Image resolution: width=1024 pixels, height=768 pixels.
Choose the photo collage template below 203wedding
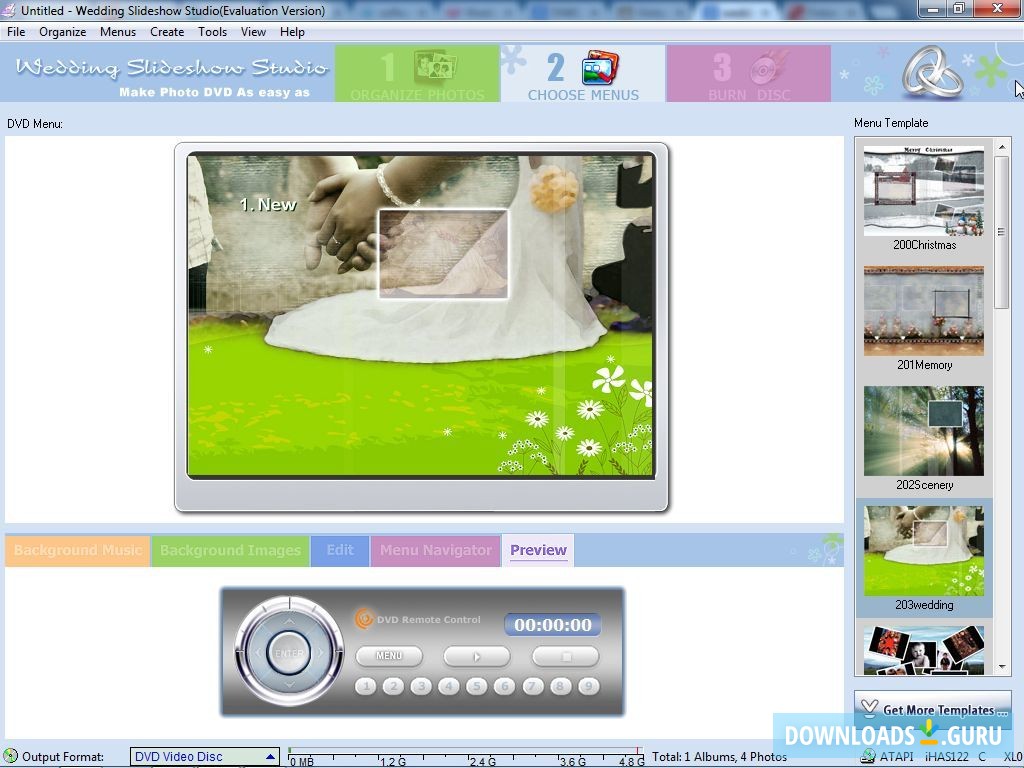point(923,650)
